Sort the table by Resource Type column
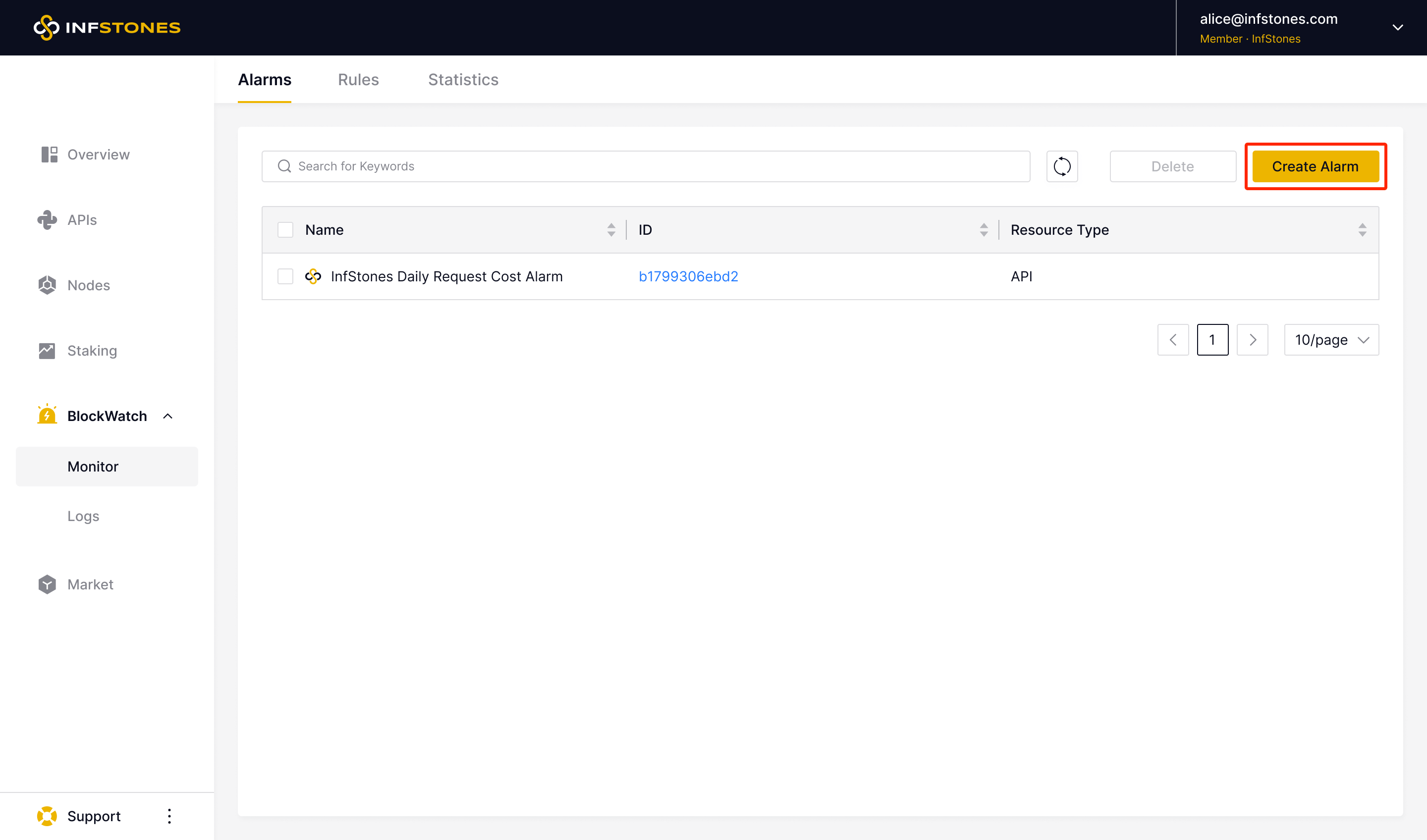 1362,230
